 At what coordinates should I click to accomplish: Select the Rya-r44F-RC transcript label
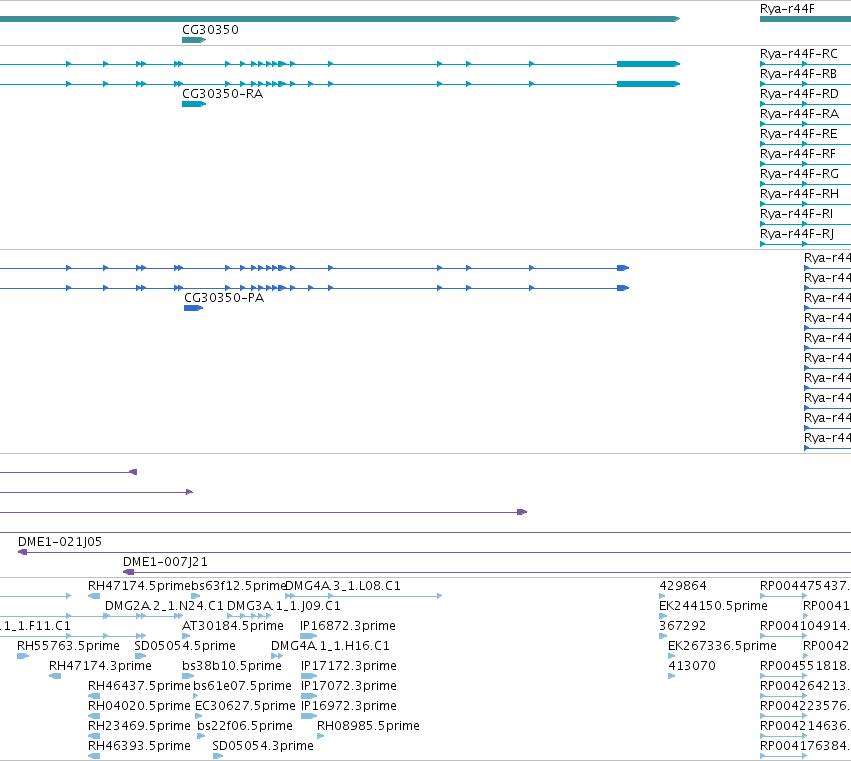tap(798, 54)
